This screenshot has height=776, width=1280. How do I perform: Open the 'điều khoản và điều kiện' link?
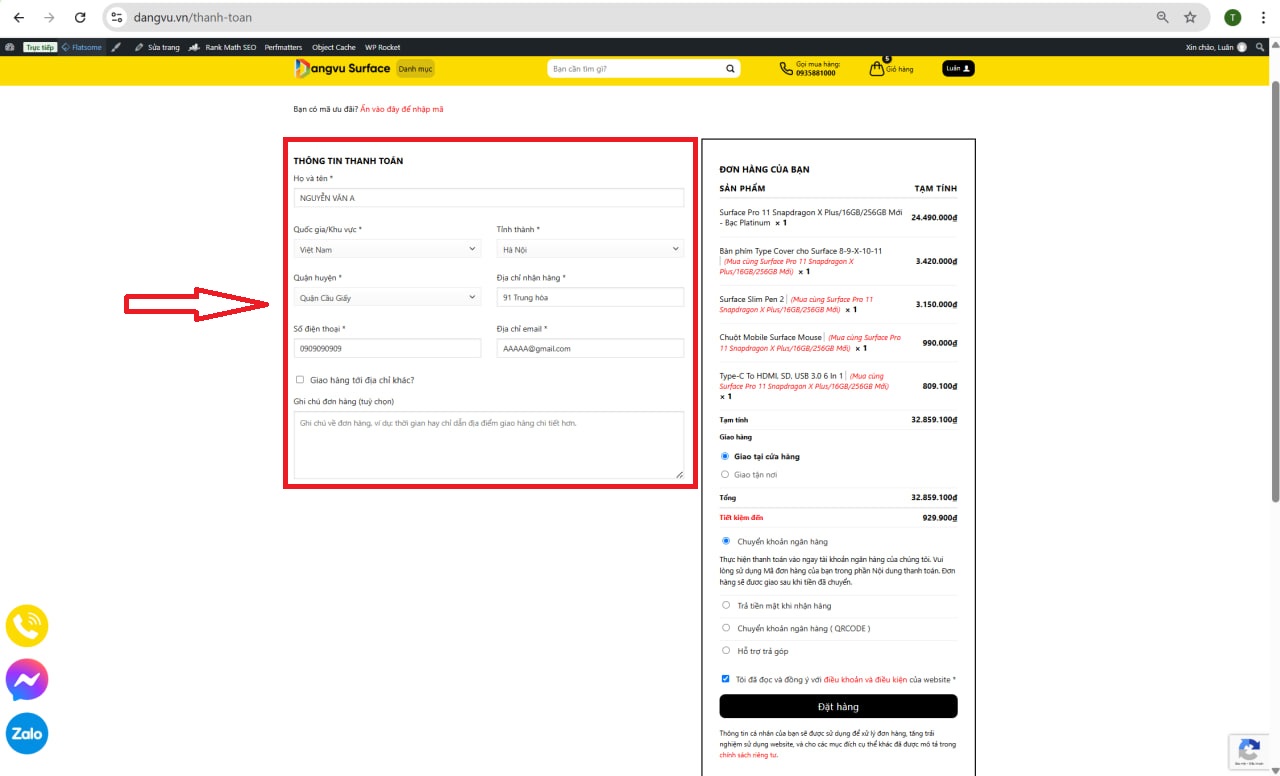coord(866,680)
